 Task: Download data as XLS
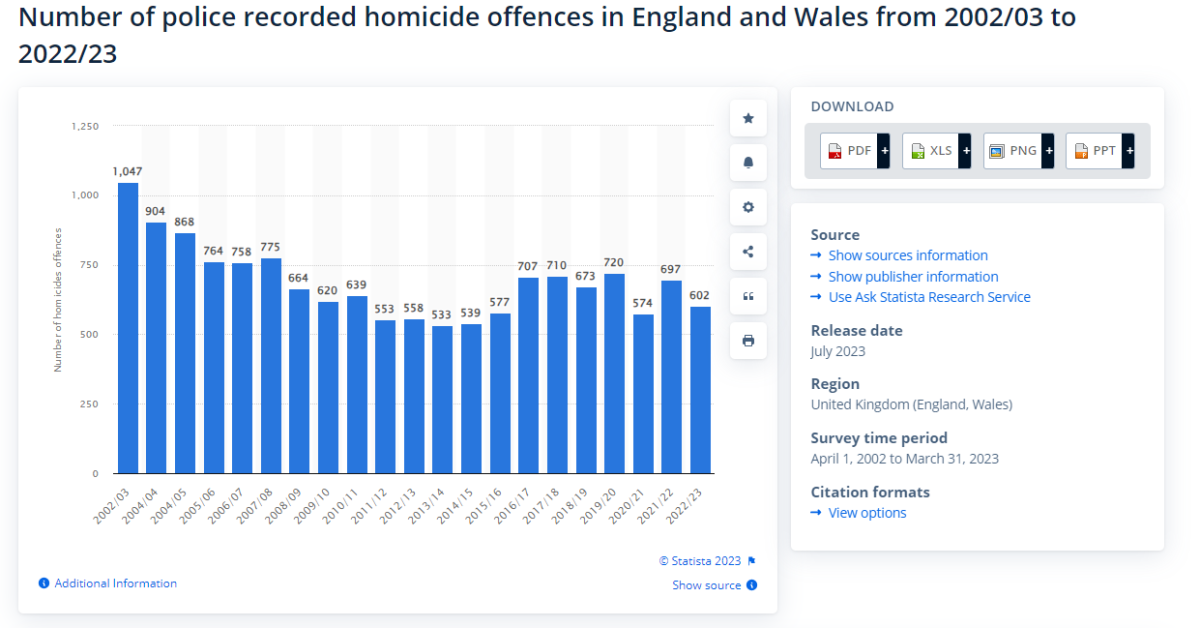pyautogui.click(x=930, y=151)
